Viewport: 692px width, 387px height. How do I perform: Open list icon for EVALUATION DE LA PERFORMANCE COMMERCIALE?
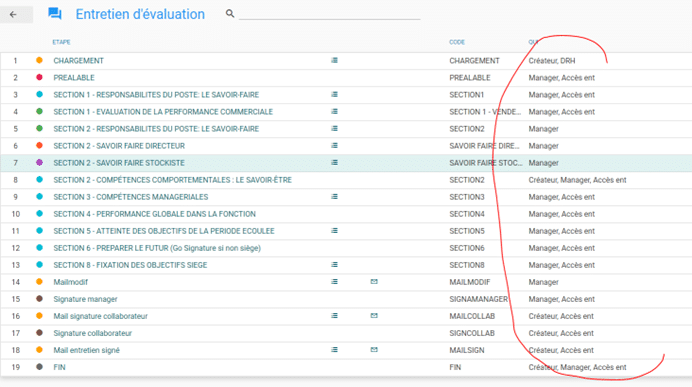[x=335, y=112]
